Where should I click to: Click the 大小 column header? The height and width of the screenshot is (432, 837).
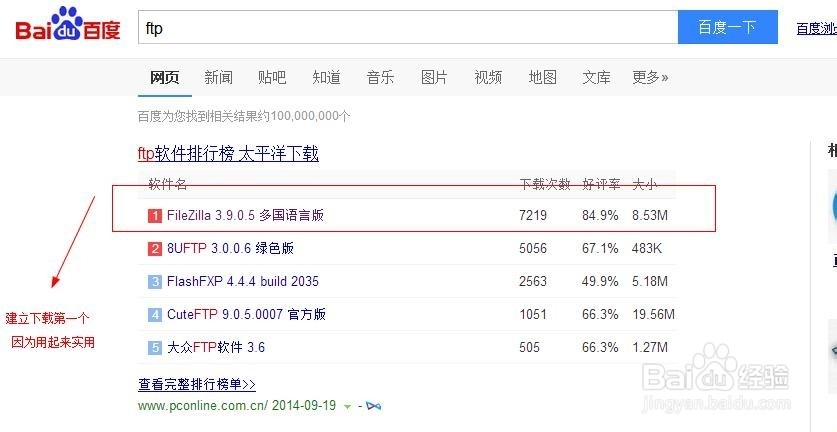click(x=645, y=184)
